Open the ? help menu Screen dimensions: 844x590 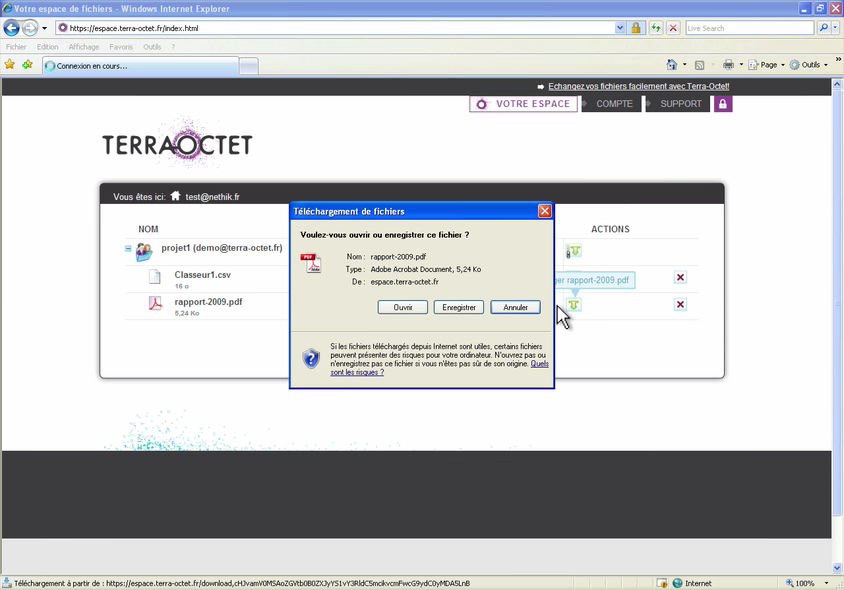(173, 47)
